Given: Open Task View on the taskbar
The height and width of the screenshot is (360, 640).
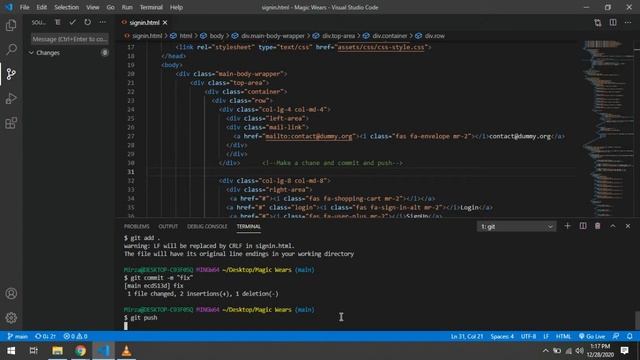Looking at the screenshot, I should pos(34,351).
